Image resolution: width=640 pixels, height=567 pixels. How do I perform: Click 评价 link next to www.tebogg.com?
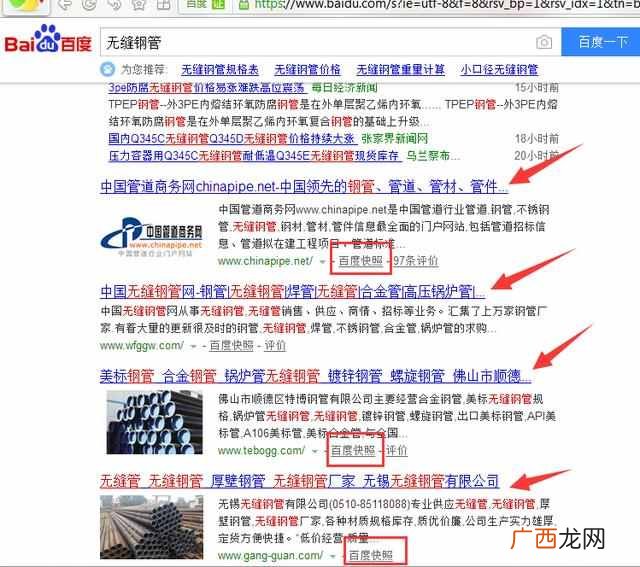[397, 451]
